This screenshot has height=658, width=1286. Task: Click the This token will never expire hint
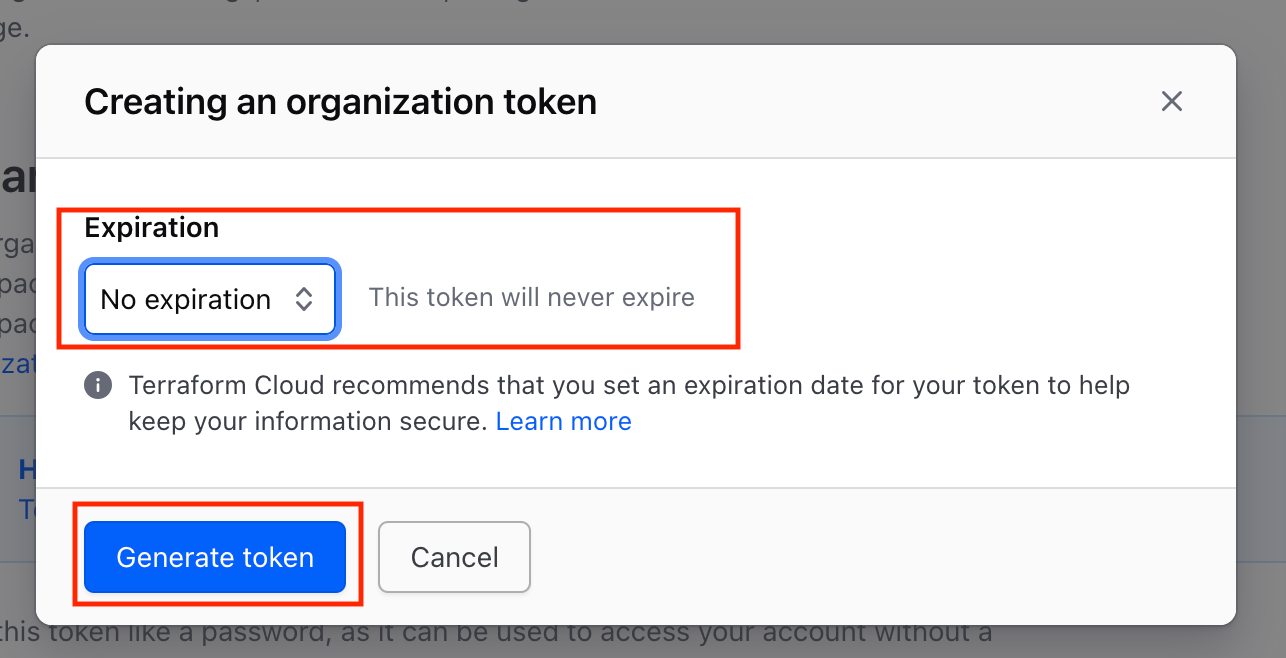tap(532, 298)
